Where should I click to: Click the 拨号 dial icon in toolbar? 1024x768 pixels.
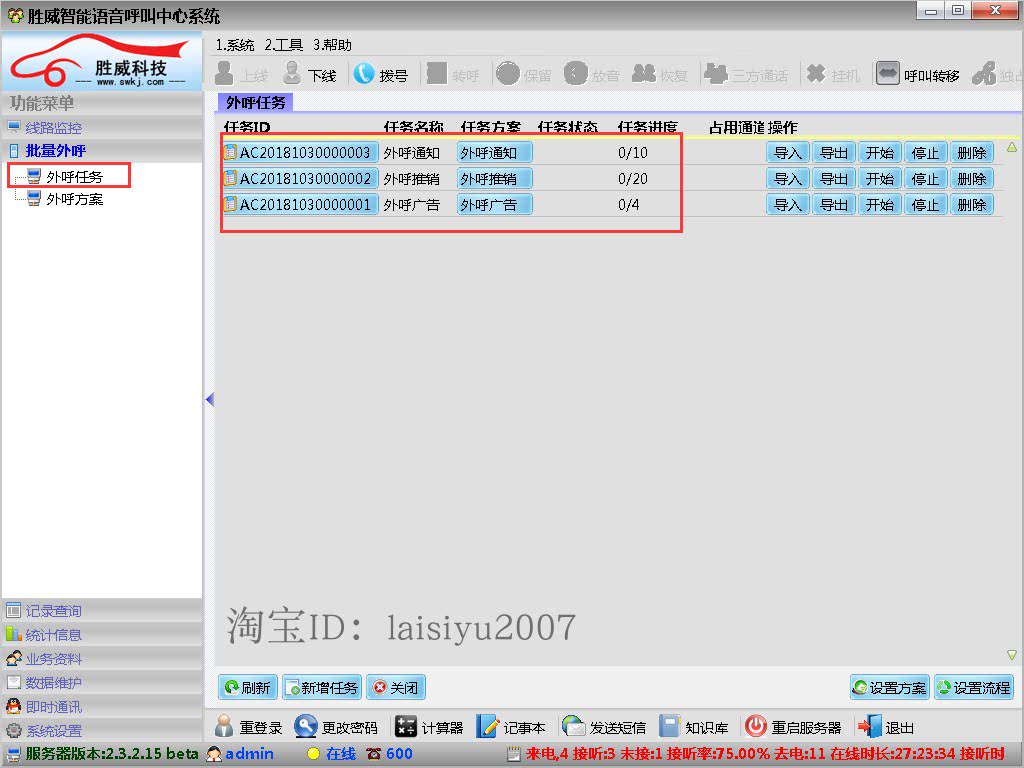pyautogui.click(x=364, y=74)
